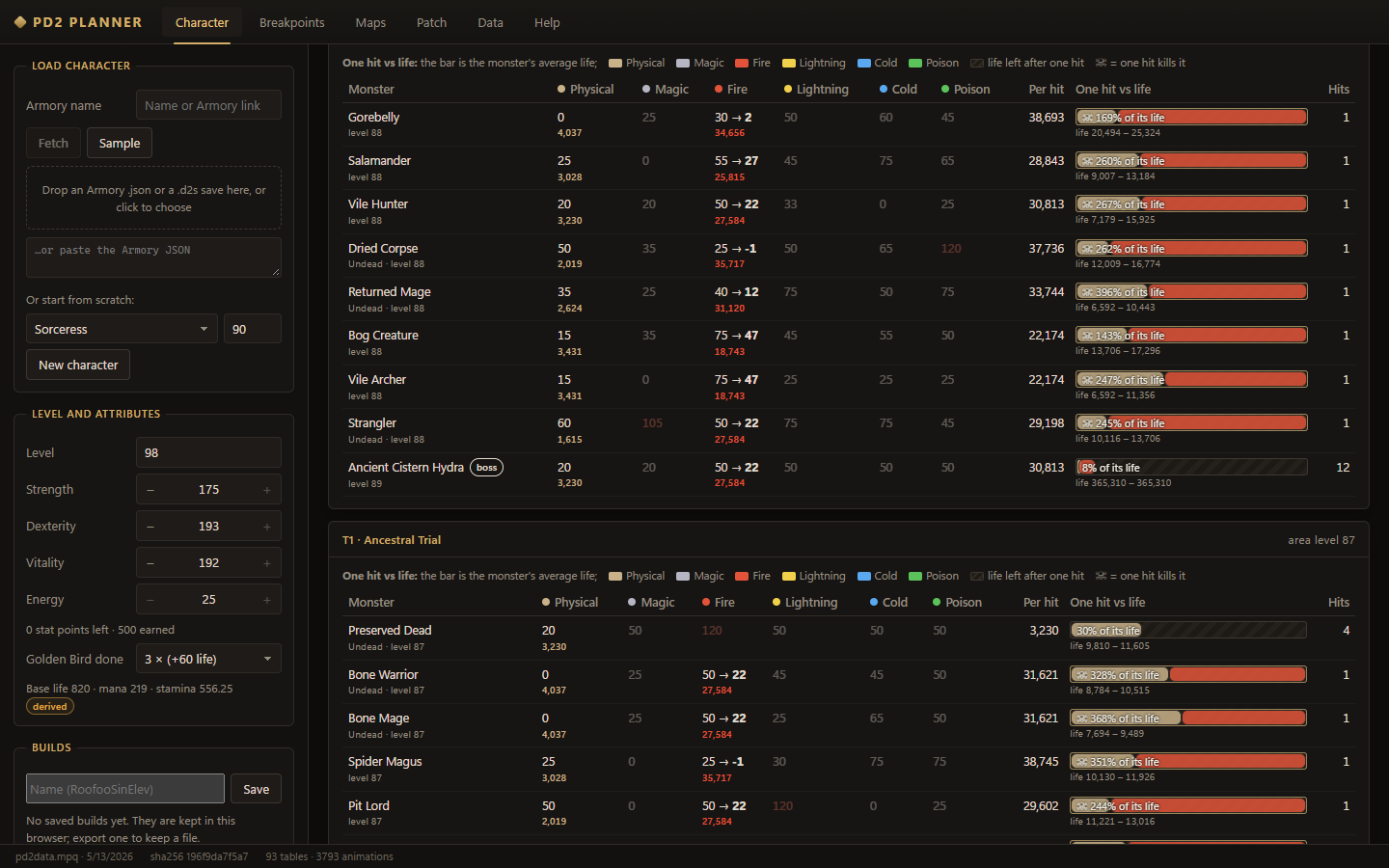1389x868 pixels.
Task: Click the T1 · Ancestral Trial section heading
Action: (392, 540)
